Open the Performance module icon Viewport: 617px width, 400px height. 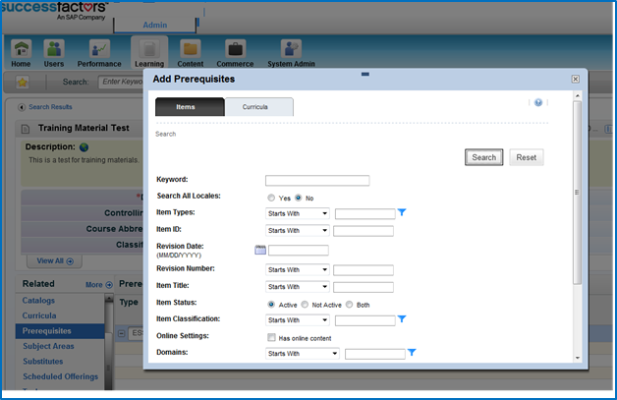point(99,49)
